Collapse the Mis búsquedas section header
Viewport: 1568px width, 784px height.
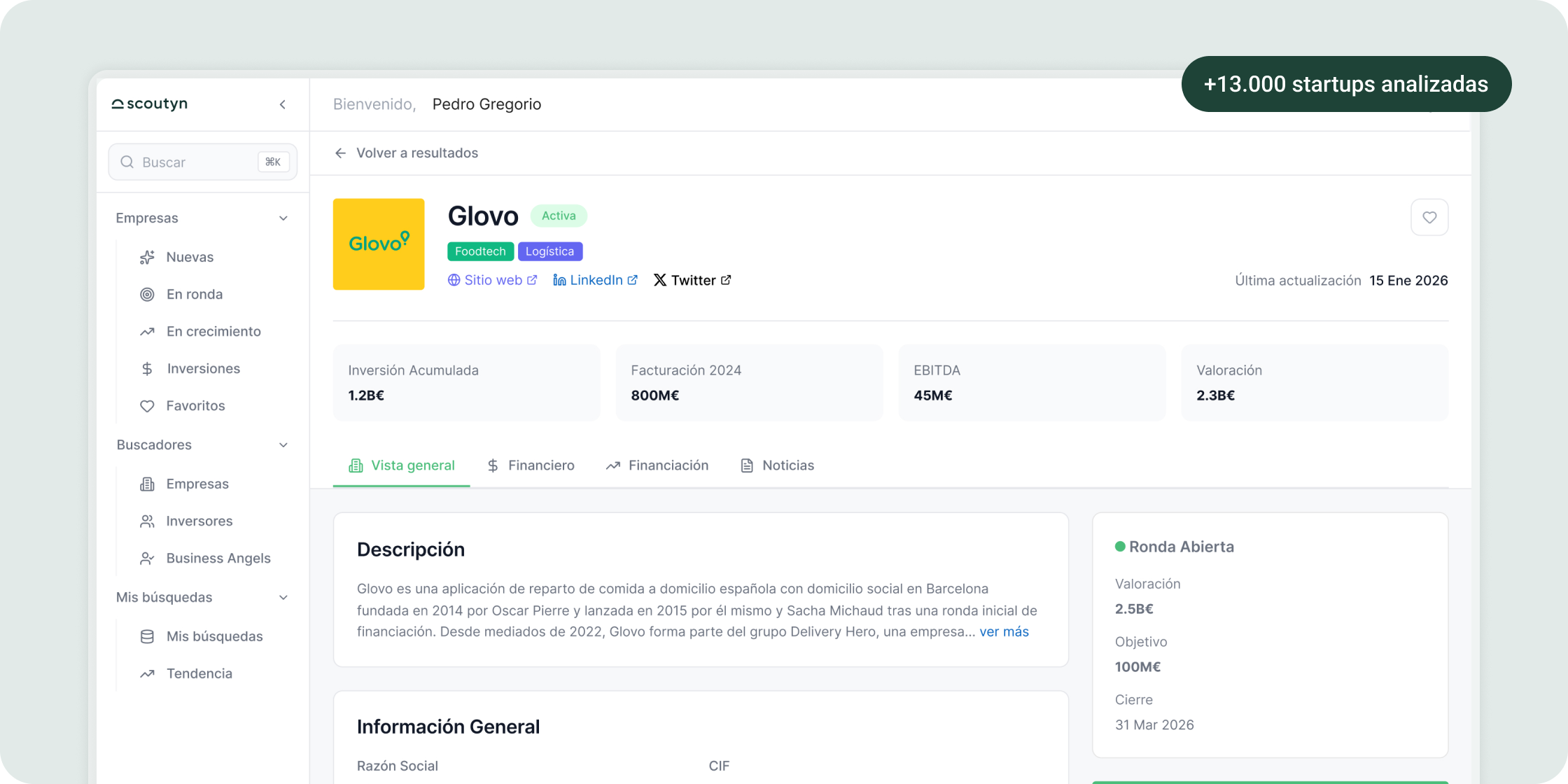point(203,597)
